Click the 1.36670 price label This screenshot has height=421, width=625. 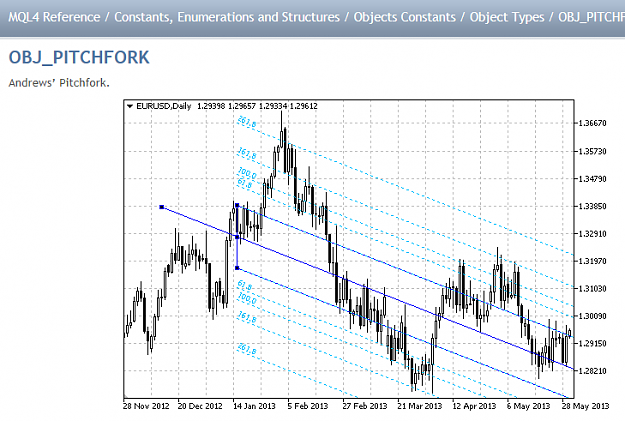click(592, 123)
